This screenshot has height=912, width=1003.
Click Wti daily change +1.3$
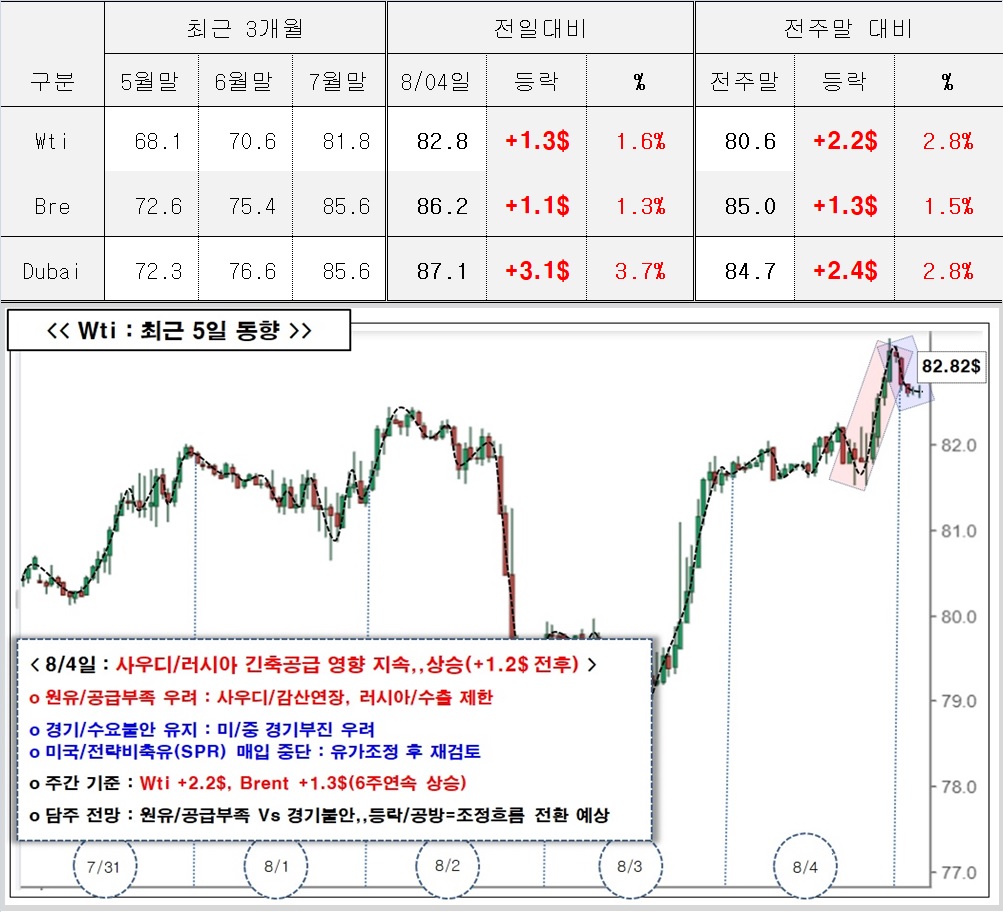tap(537, 140)
